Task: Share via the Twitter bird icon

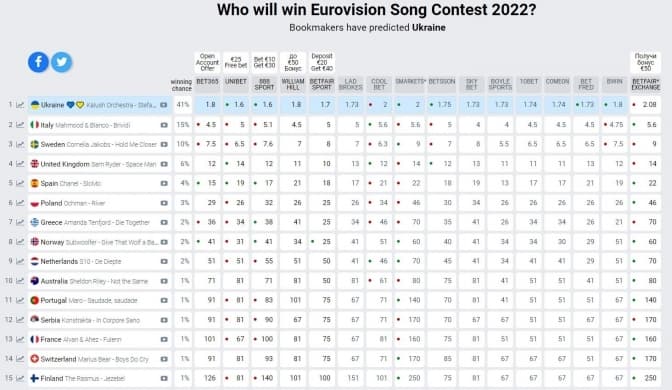Action: [62, 62]
